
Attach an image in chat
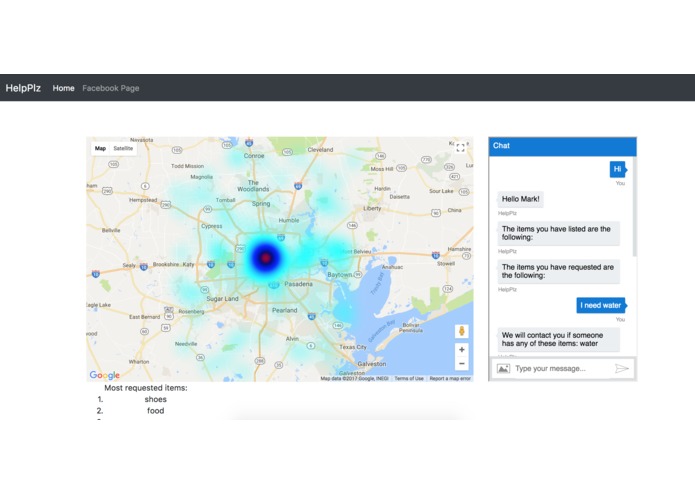coord(503,368)
